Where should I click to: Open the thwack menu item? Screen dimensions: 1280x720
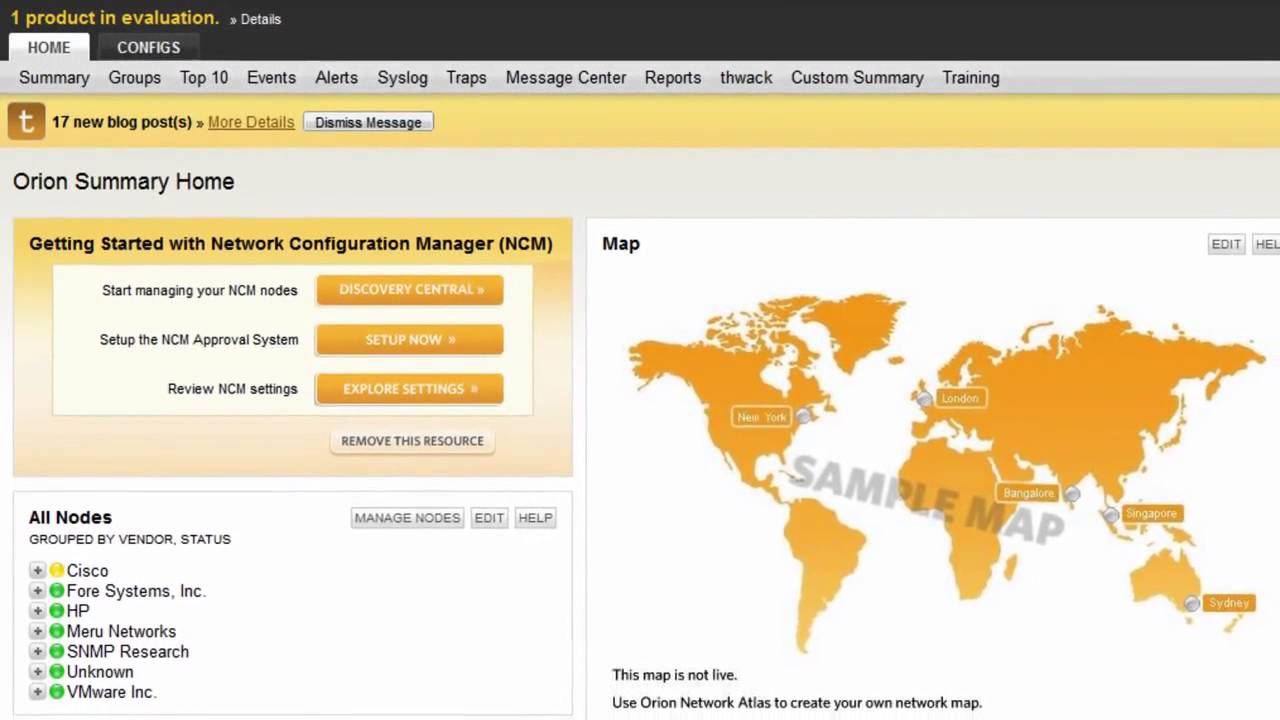[746, 77]
